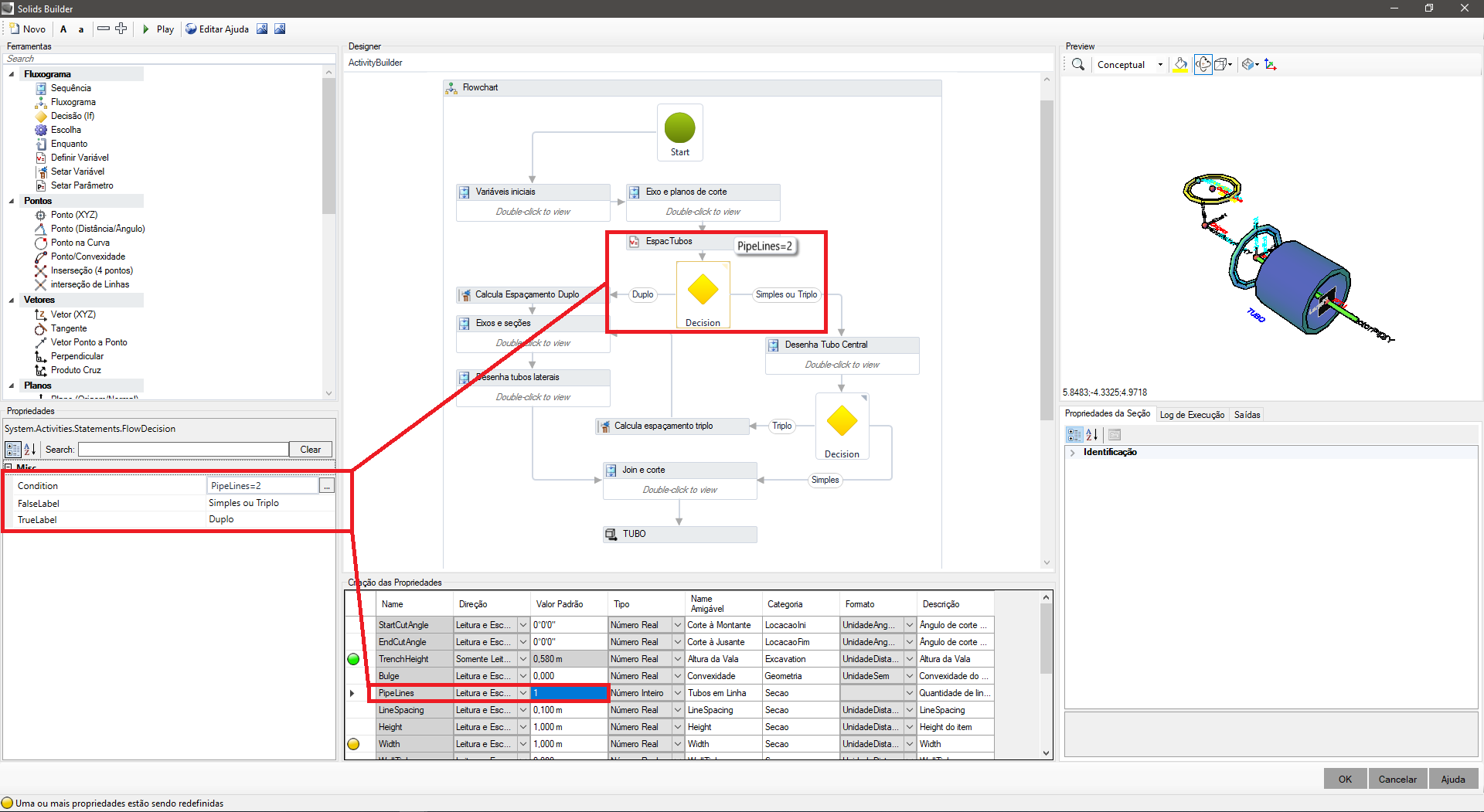Select the EspacTubos Decision diamond
The image size is (1484, 812).
[703, 295]
